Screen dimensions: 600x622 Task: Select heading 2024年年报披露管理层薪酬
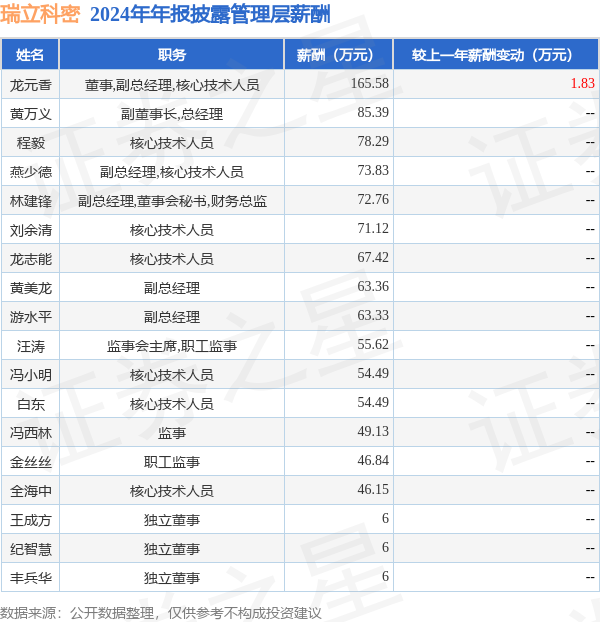pos(210,15)
